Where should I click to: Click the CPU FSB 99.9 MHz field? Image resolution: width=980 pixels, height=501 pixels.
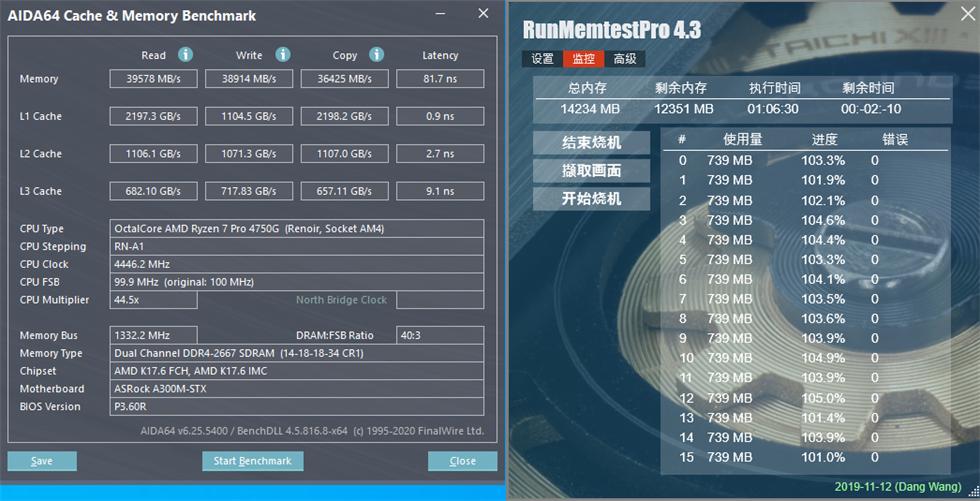(296, 282)
